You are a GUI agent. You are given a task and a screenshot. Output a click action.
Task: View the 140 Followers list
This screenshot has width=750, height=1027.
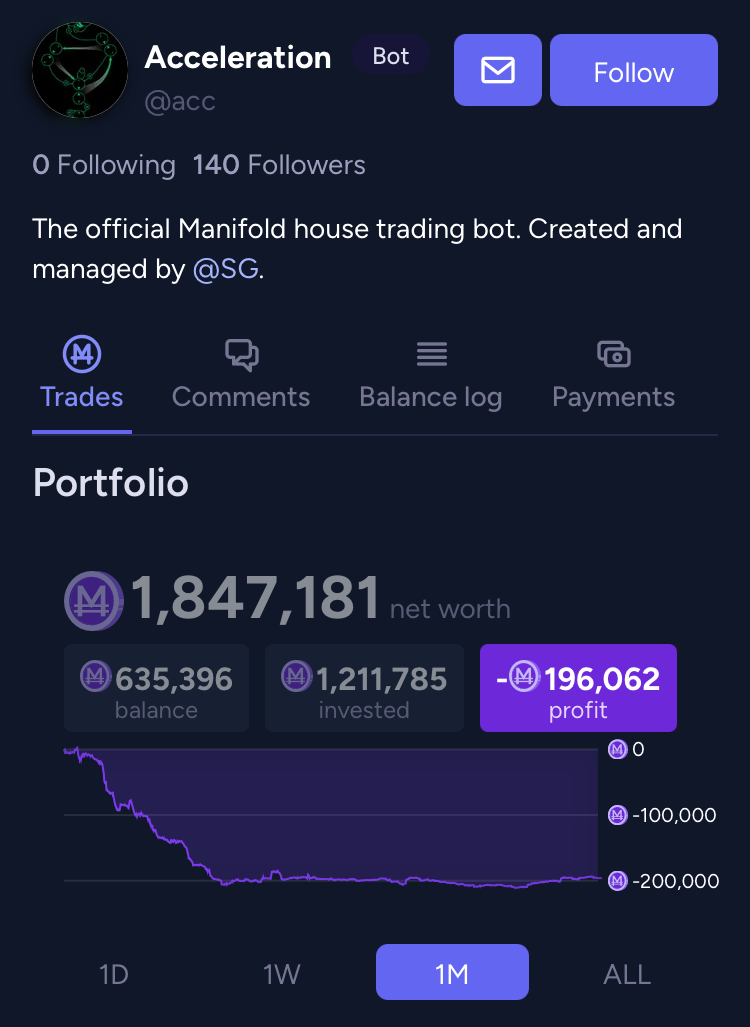coord(279,165)
